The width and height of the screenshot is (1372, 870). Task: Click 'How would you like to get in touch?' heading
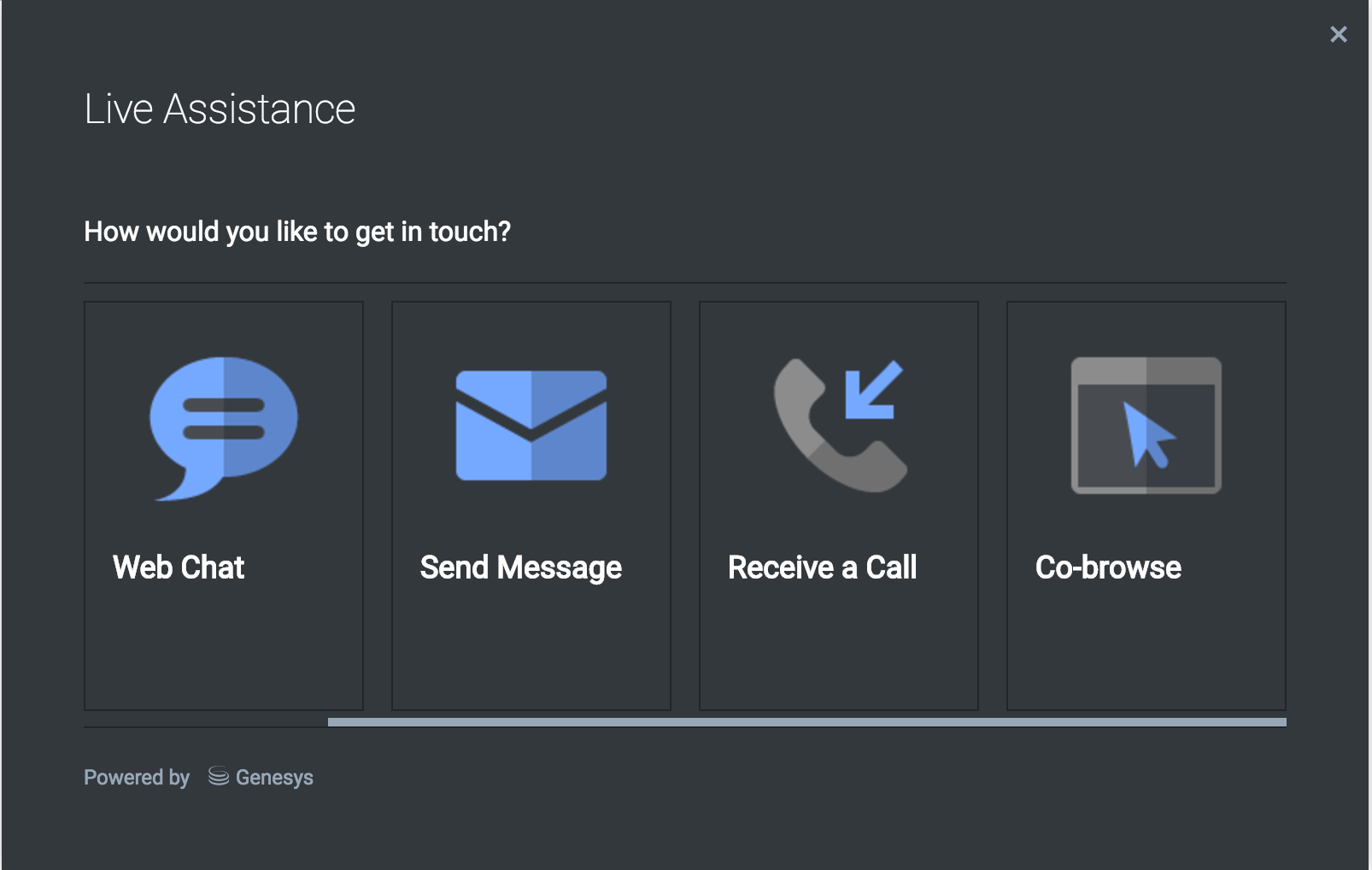pyautogui.click(x=297, y=232)
